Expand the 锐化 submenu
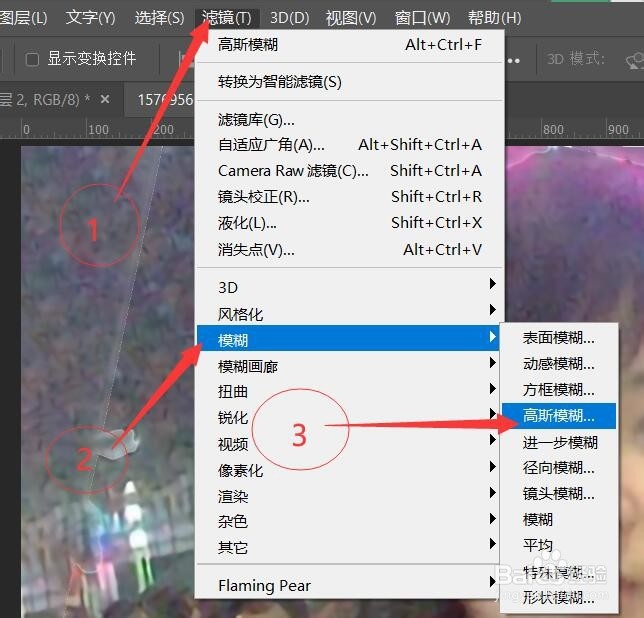Viewport: 644px width, 618px height. [x=350, y=417]
